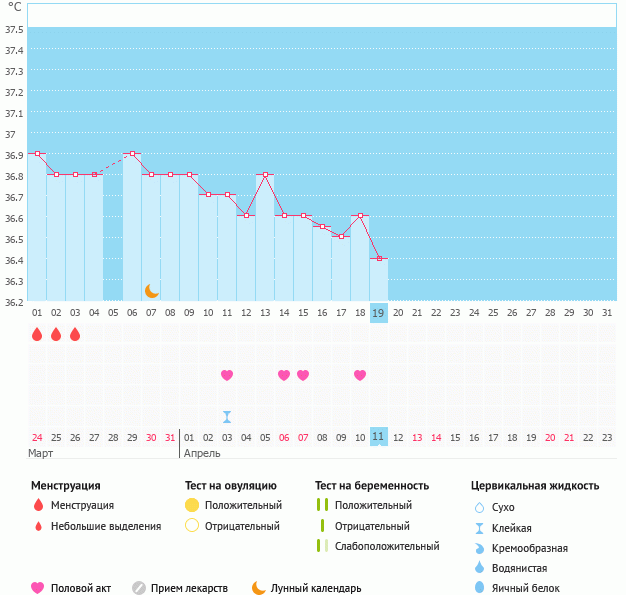626x595 pixels.
Task: Click the temperature point on day 13
Action: tap(265, 175)
